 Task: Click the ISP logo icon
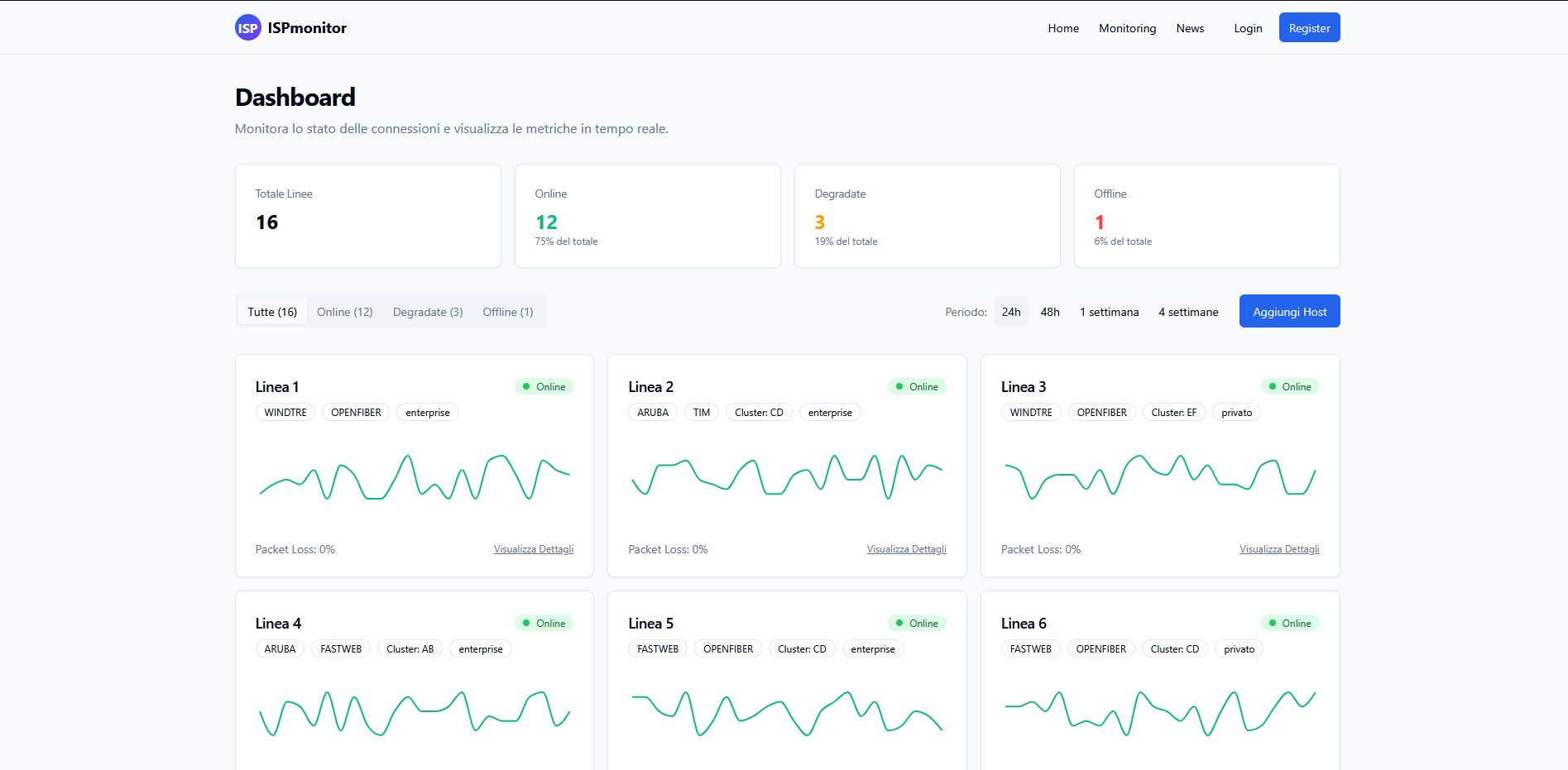point(247,28)
